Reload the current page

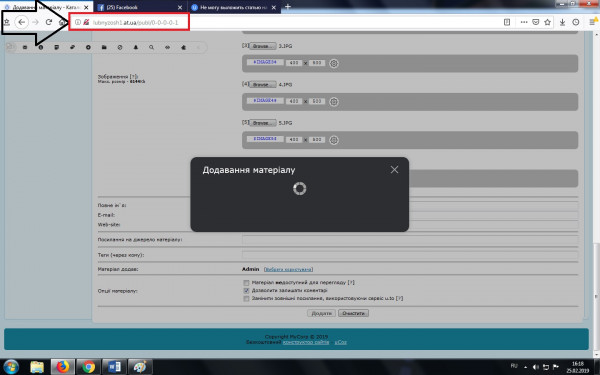[49, 22]
